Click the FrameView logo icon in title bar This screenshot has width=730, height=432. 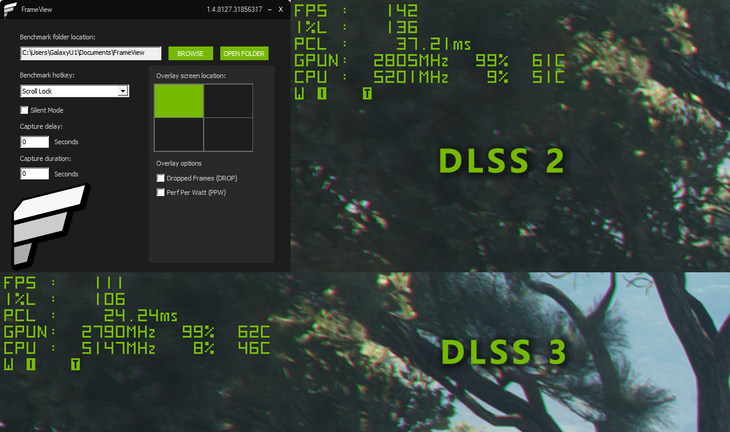(10, 9)
